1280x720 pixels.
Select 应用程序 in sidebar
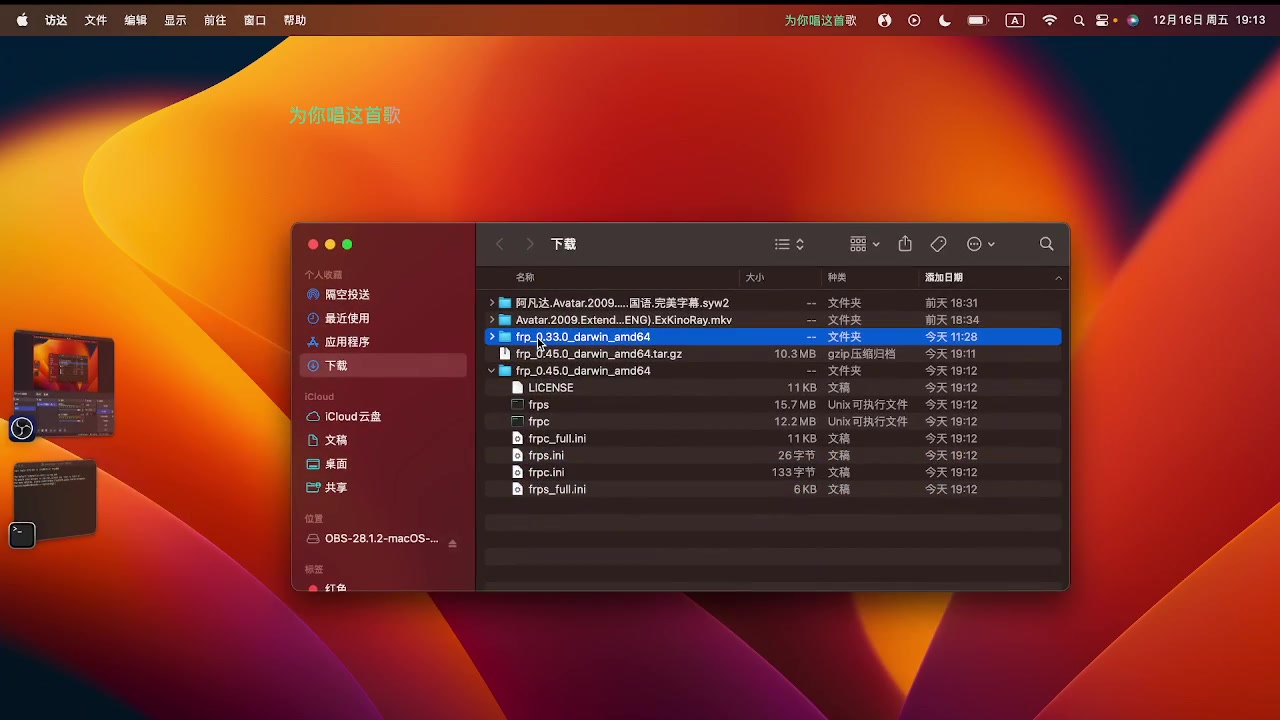point(384,342)
